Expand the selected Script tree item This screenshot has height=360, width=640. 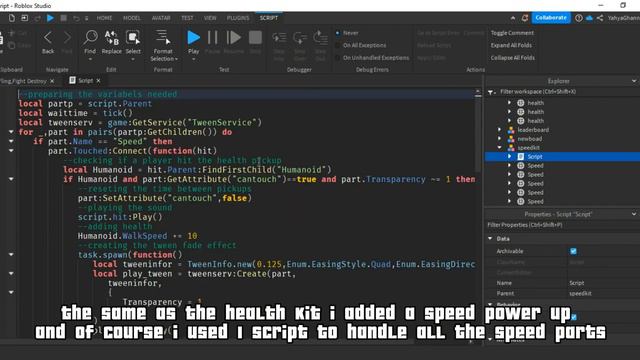[x=509, y=157]
